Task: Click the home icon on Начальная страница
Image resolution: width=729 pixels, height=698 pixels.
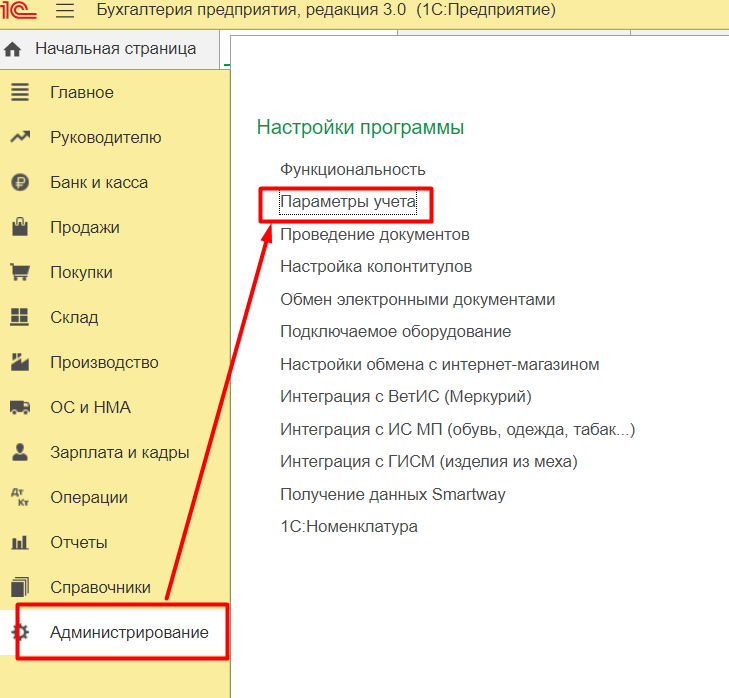Action: pos(13,49)
